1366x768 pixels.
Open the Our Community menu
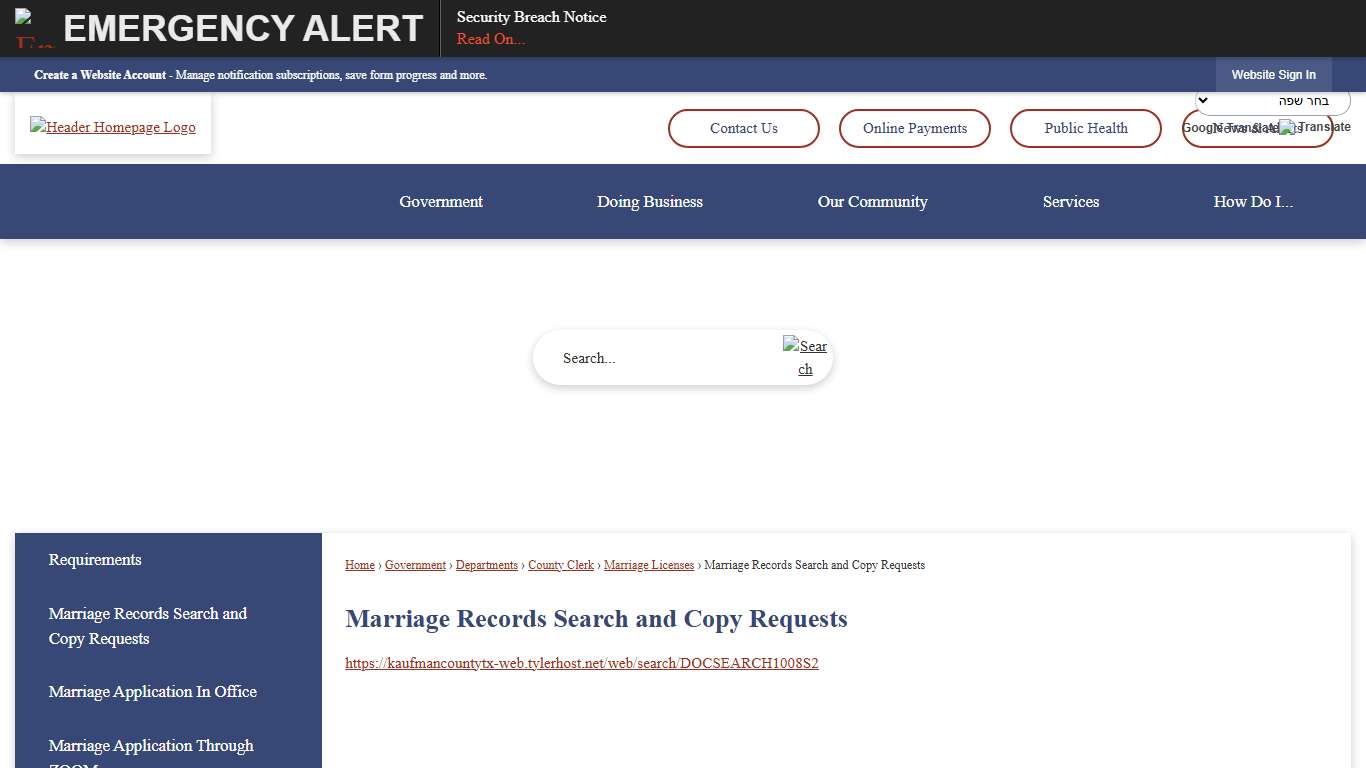tap(872, 201)
